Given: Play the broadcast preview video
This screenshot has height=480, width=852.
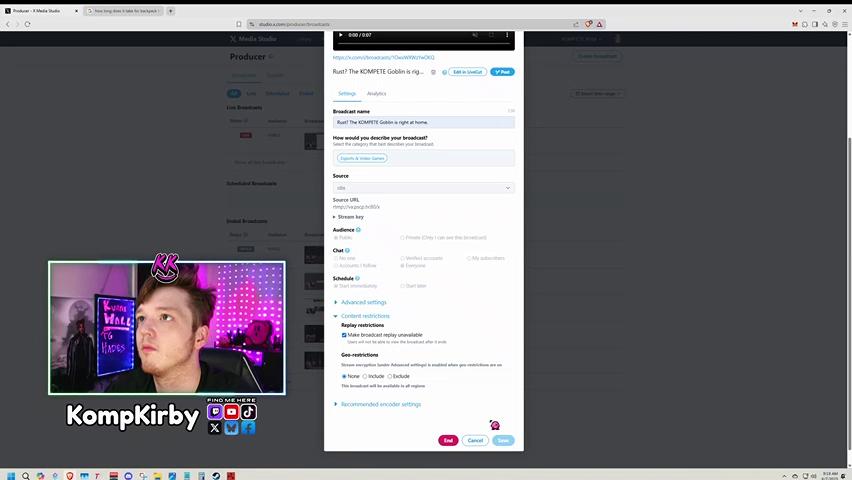Looking at the screenshot, I should (341, 35).
